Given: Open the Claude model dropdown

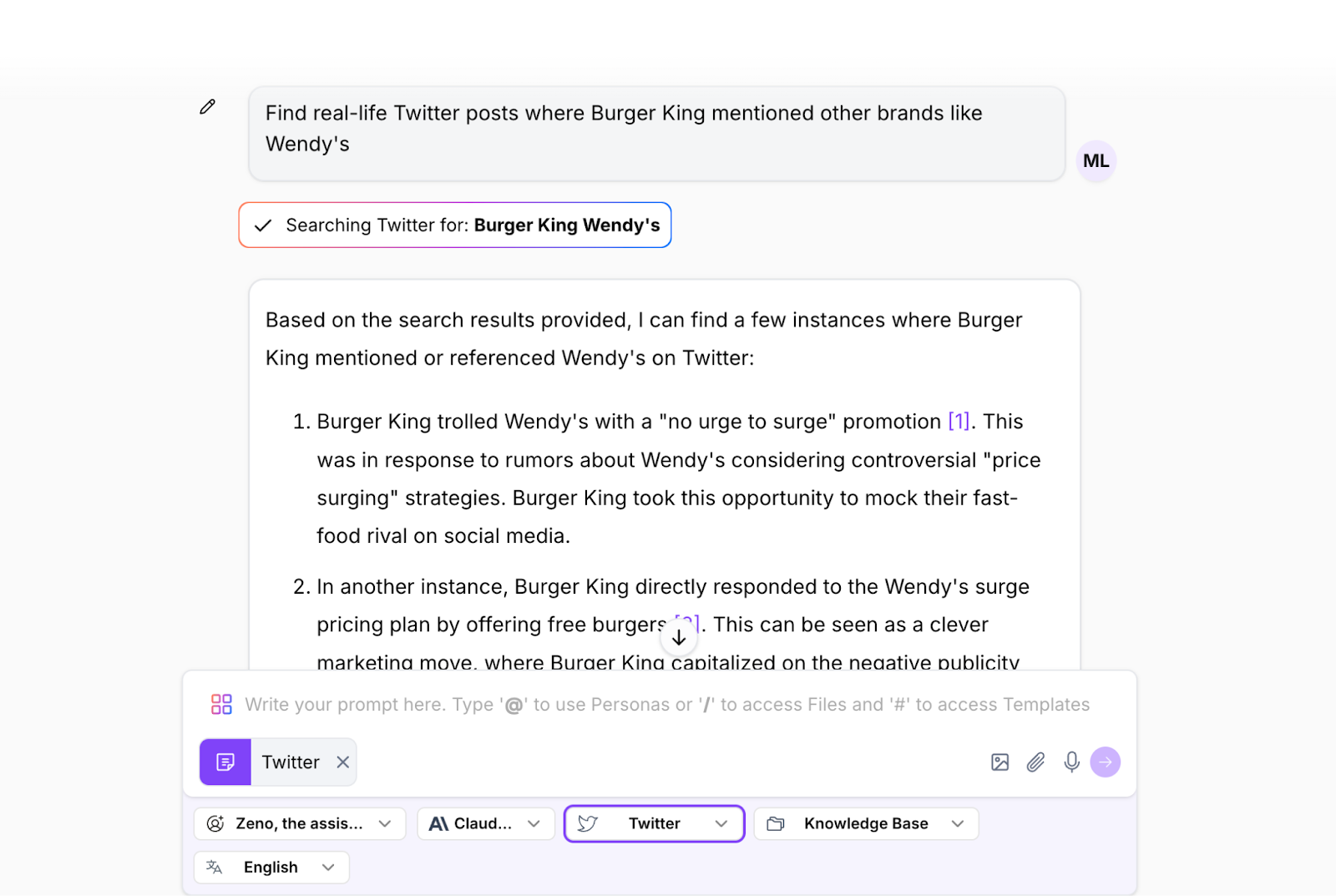Looking at the screenshot, I should (535, 823).
